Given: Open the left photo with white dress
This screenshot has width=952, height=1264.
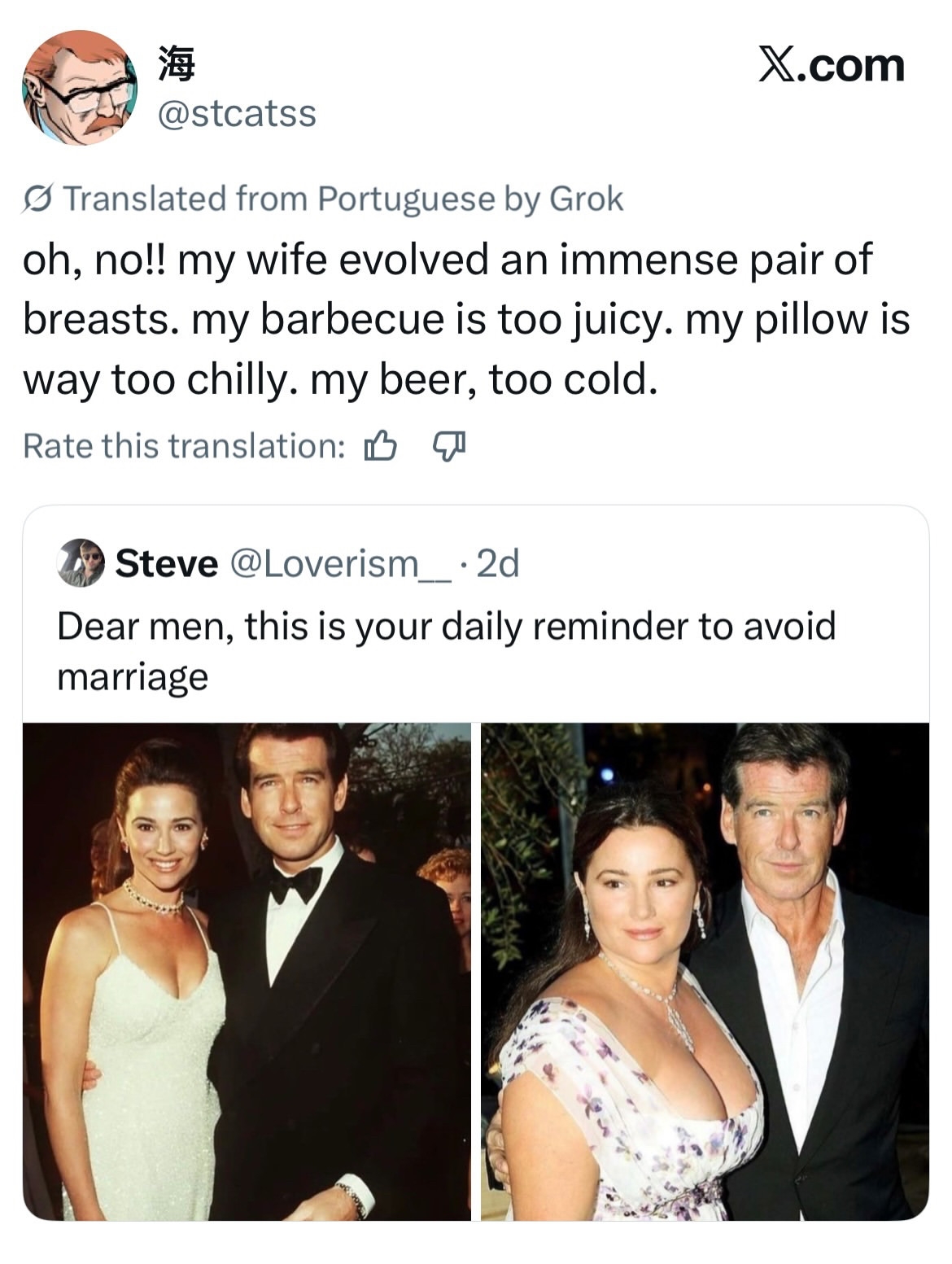Looking at the screenshot, I should coord(247,971).
